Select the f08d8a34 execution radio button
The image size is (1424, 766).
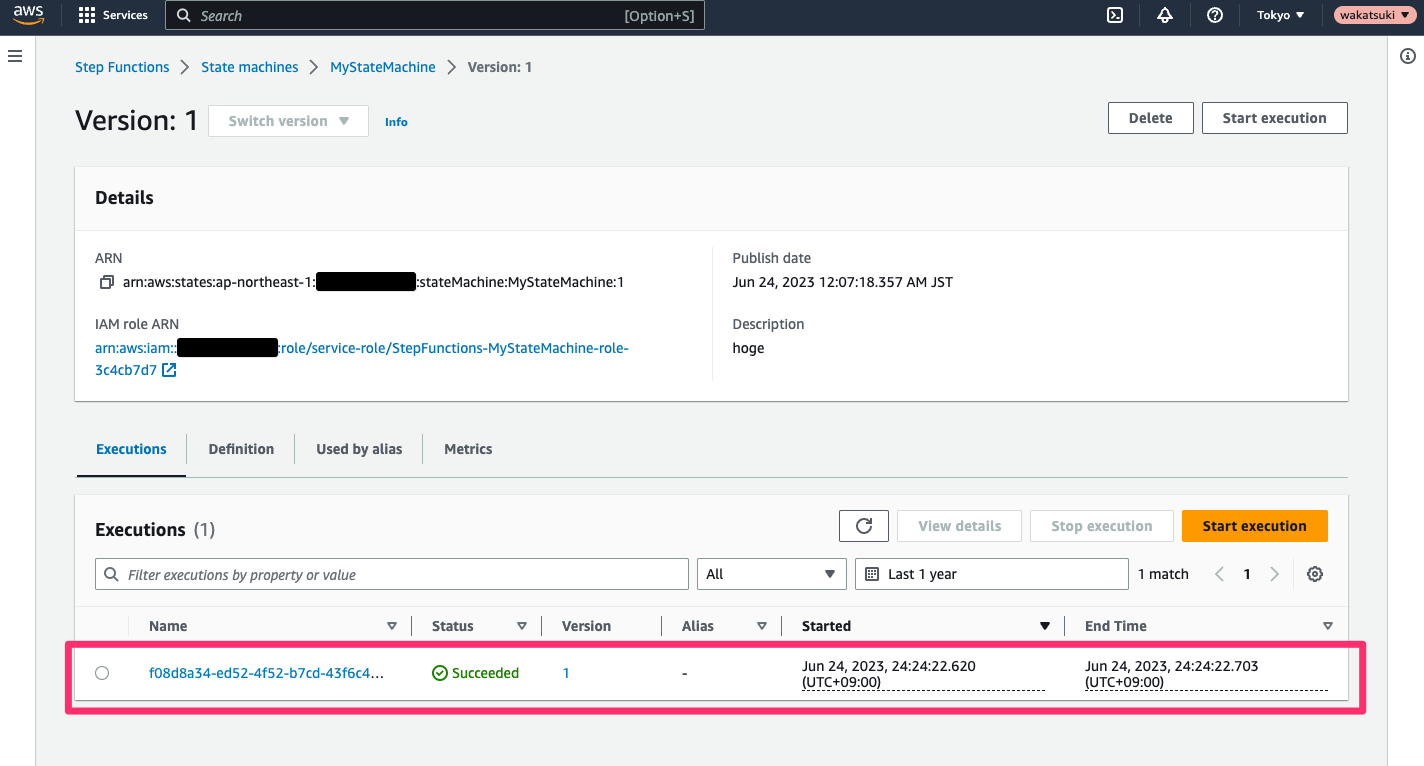tap(102, 673)
